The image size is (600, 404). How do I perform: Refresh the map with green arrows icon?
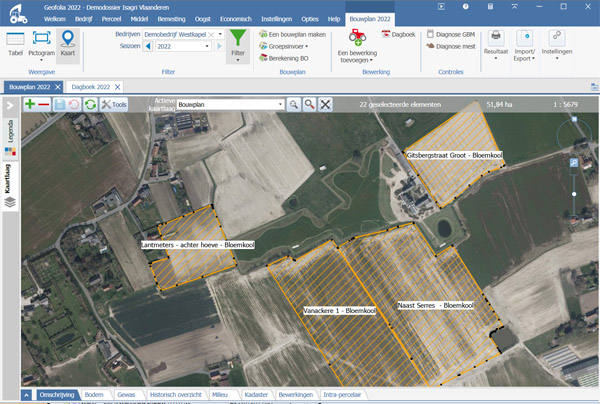pos(90,104)
